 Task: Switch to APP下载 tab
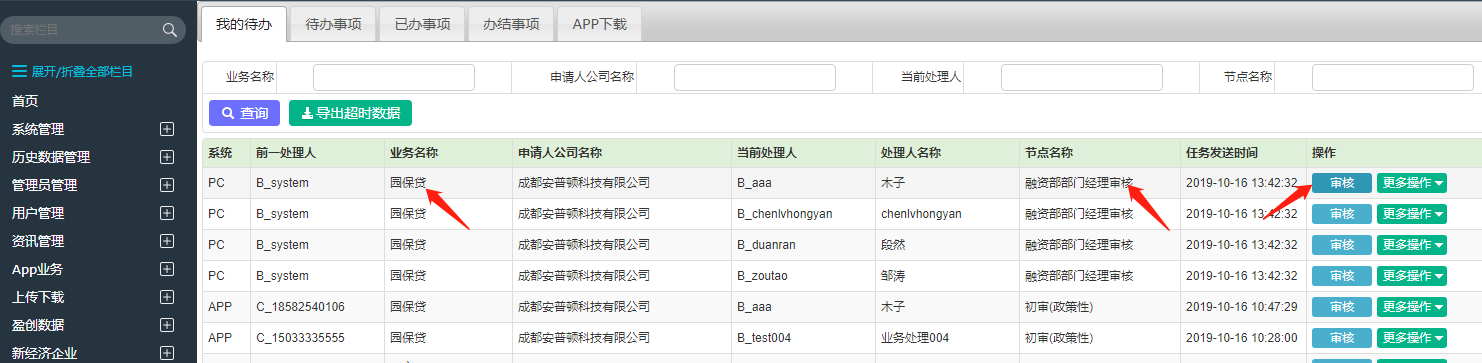(x=599, y=24)
